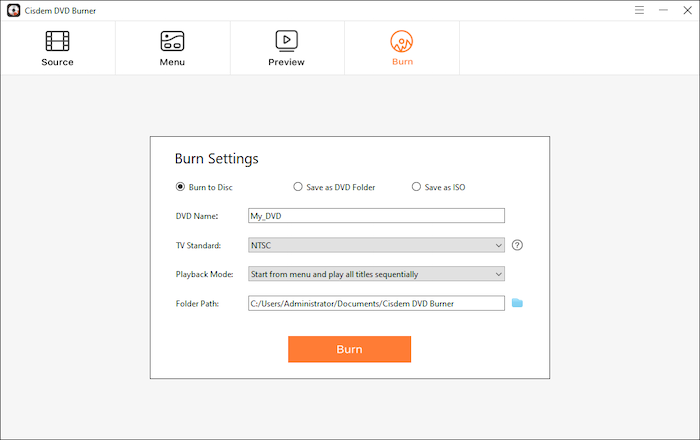Select the Burn to Disc option
Screen dimensions: 700x440
click(x=204, y=187)
